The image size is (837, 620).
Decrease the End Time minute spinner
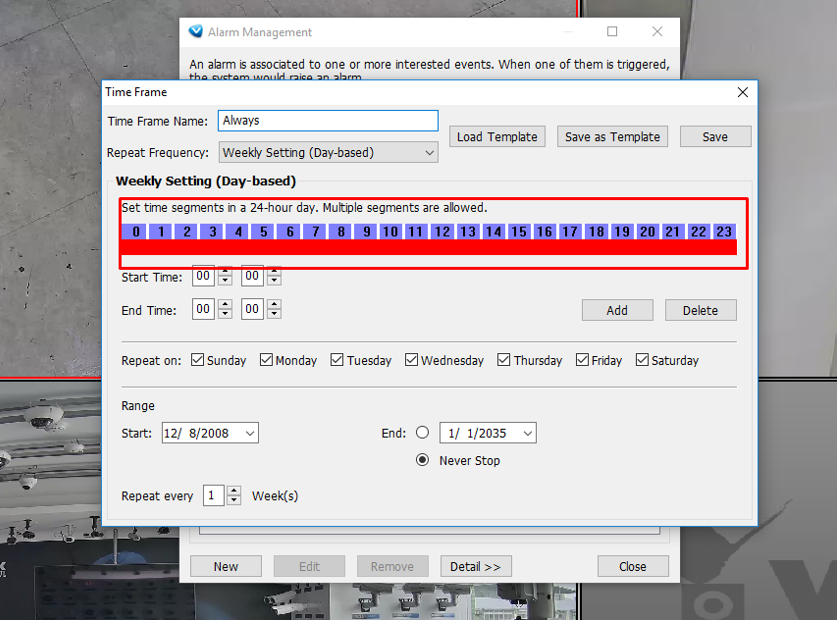click(x=274, y=315)
